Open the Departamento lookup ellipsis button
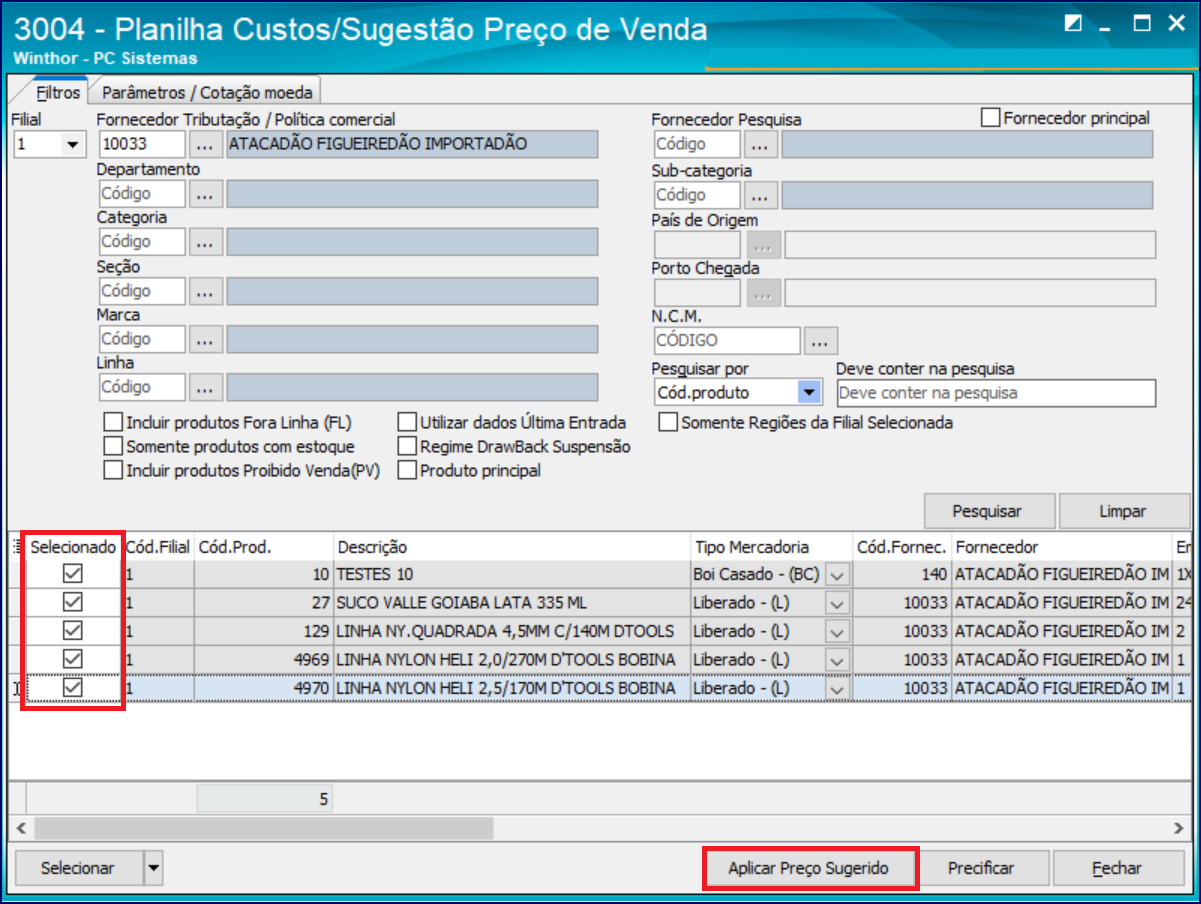 click(205, 194)
